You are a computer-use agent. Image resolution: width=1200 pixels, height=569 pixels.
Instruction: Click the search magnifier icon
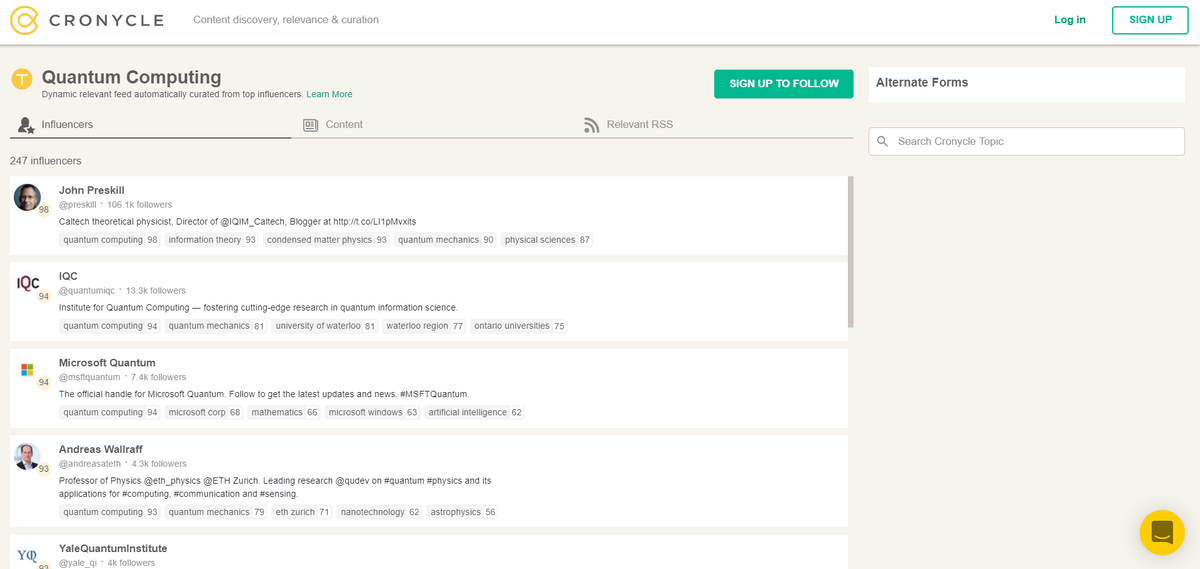[882, 142]
